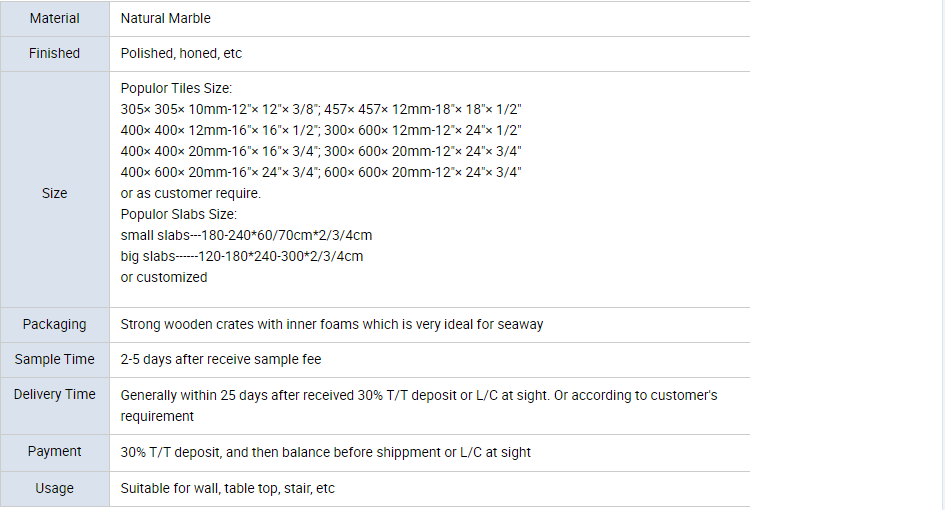This screenshot has height=510, width=945.
Task: Click the Finished row header
Action: tap(55, 54)
